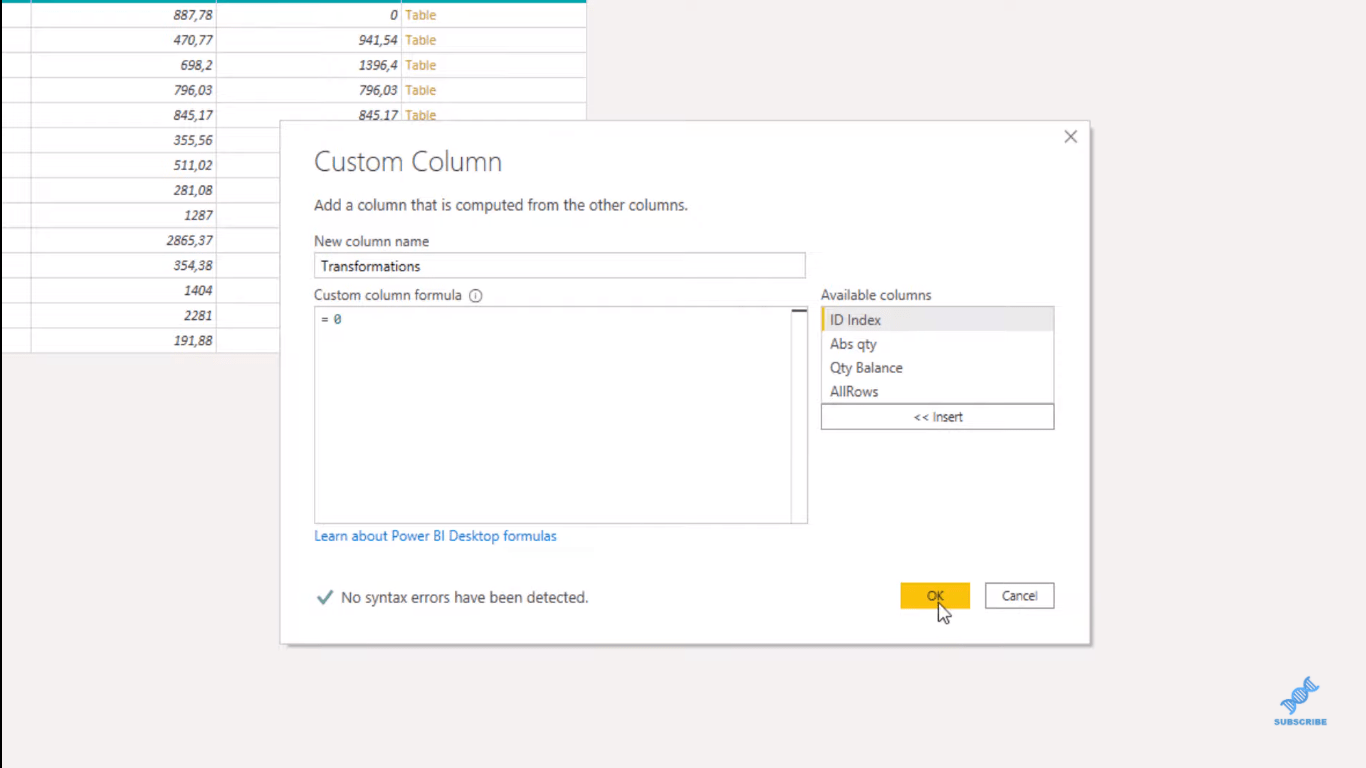The height and width of the screenshot is (768, 1366).
Task: Select Abs qty in Available columns
Action: point(937,344)
